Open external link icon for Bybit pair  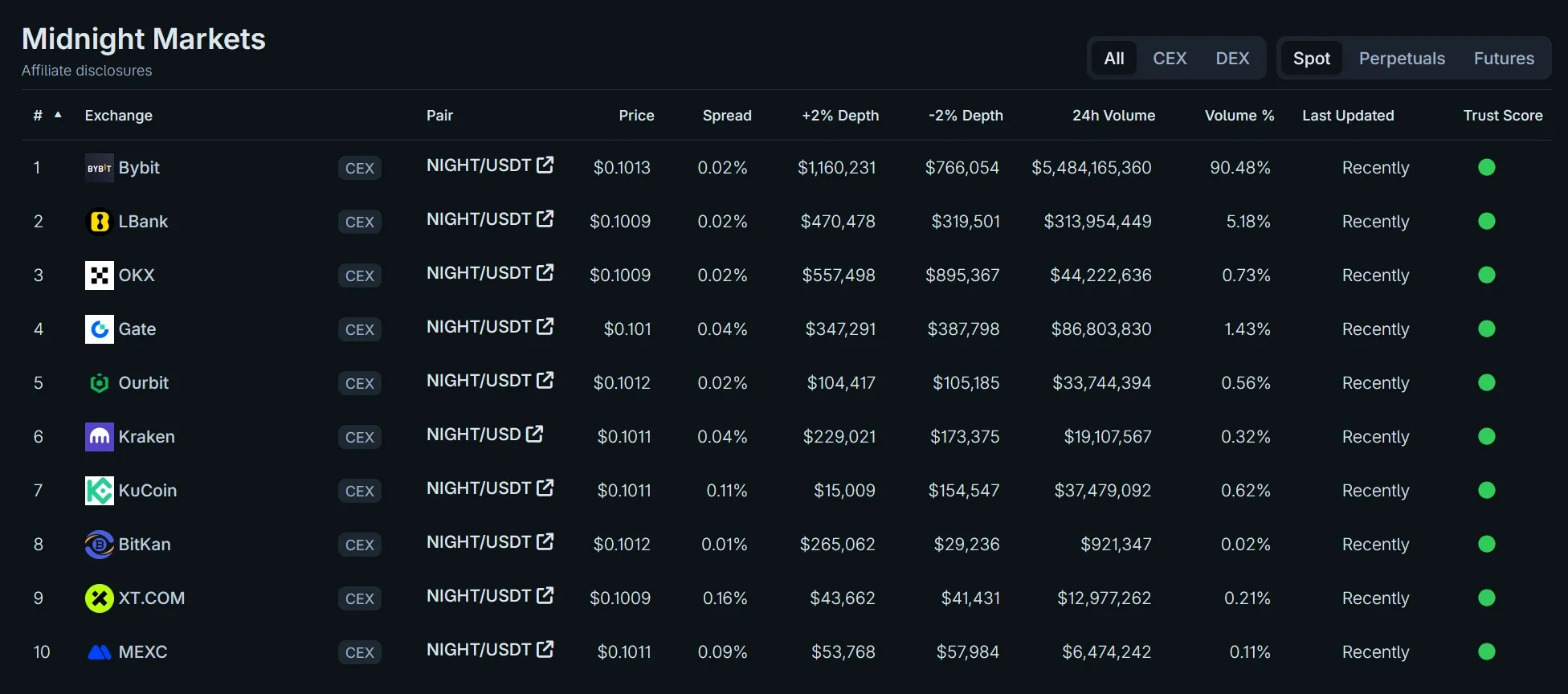tap(545, 165)
